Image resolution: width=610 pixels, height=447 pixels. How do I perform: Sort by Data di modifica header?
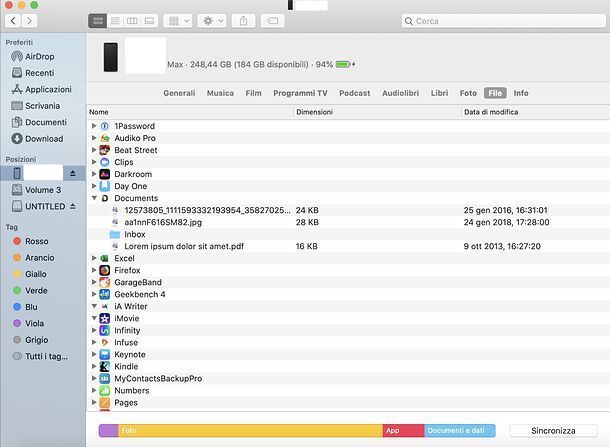[x=536, y=112]
